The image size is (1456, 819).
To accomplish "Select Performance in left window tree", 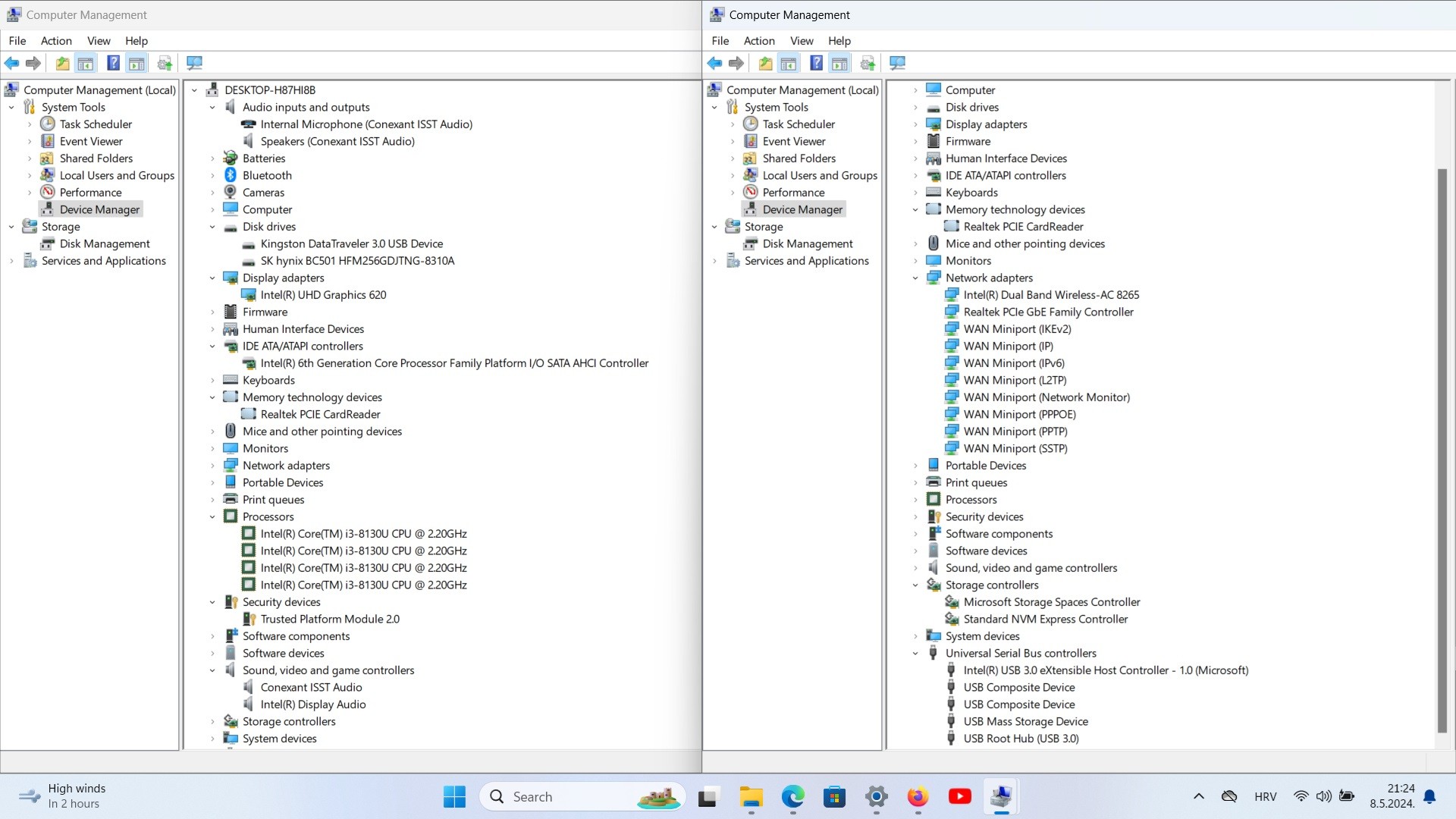I will tap(90, 193).
